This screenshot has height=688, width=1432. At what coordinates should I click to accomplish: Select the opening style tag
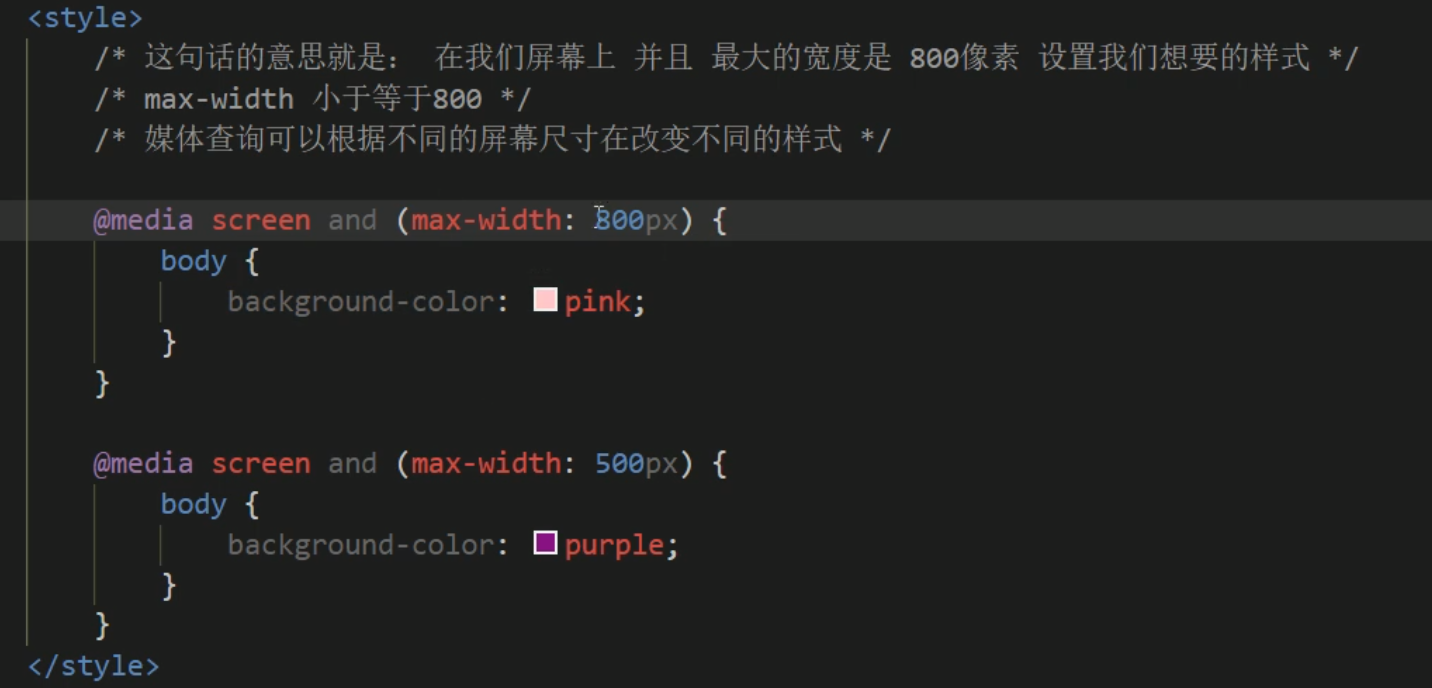coord(85,18)
